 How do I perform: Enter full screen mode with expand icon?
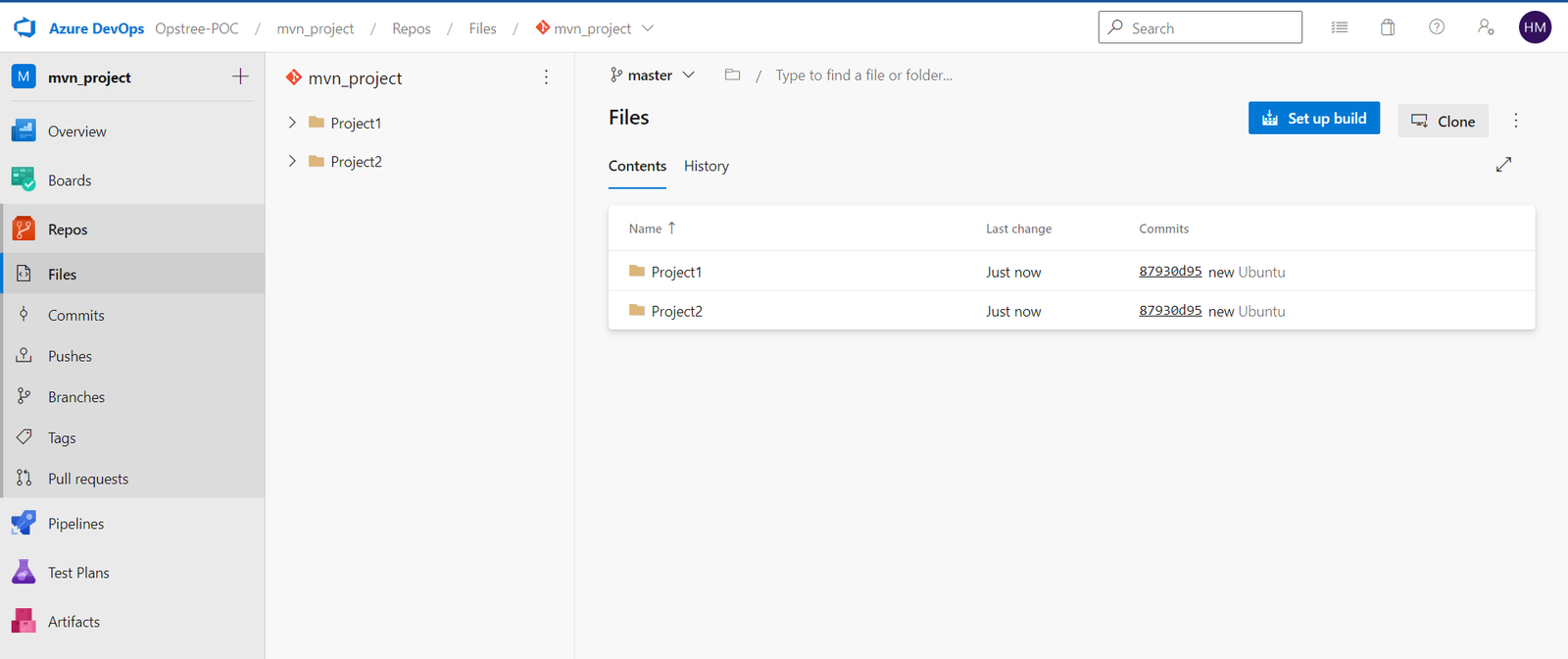[1503, 165]
